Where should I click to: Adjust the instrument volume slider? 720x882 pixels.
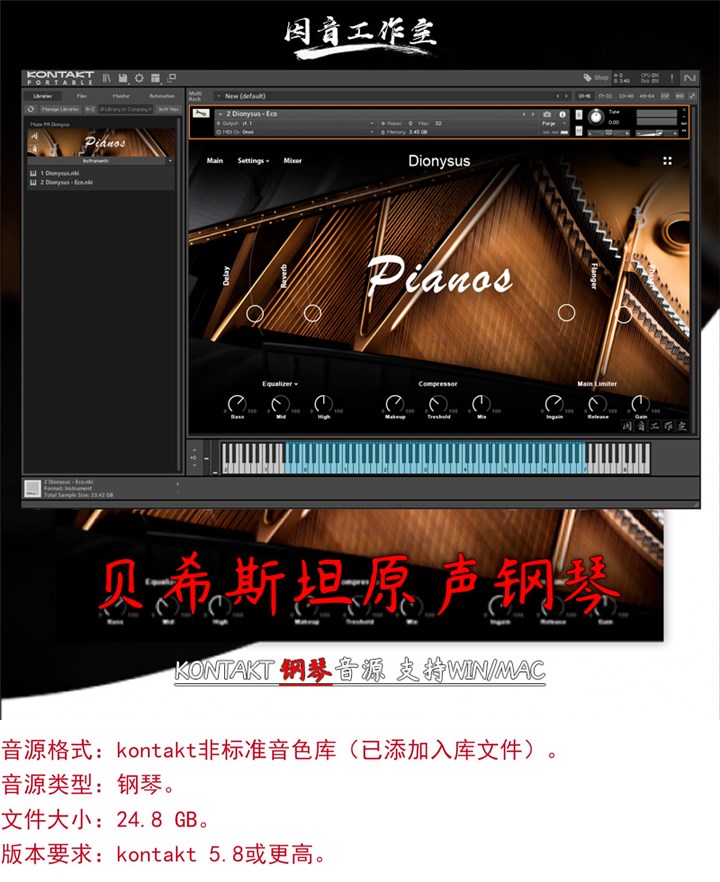pos(656,133)
